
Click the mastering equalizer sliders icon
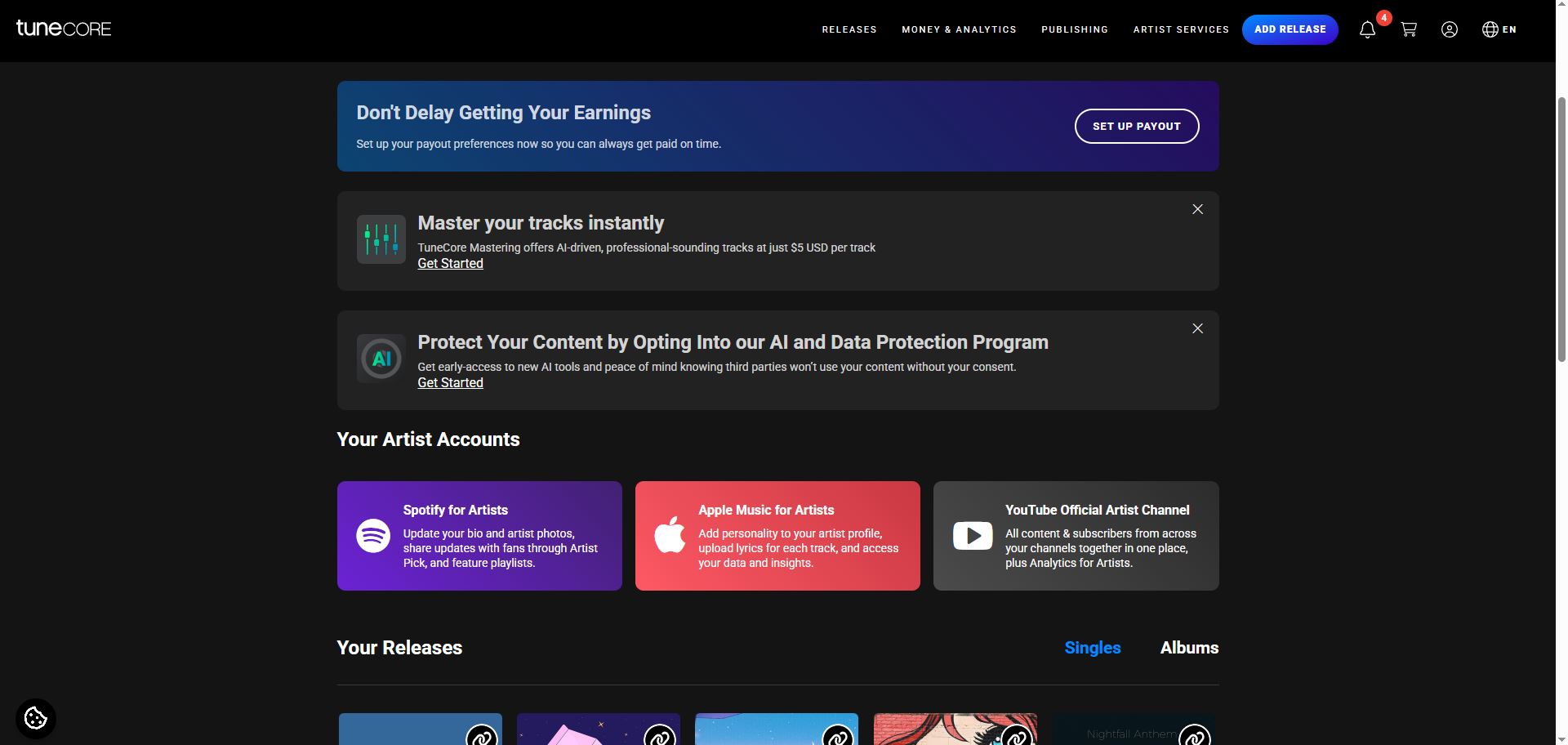point(381,239)
